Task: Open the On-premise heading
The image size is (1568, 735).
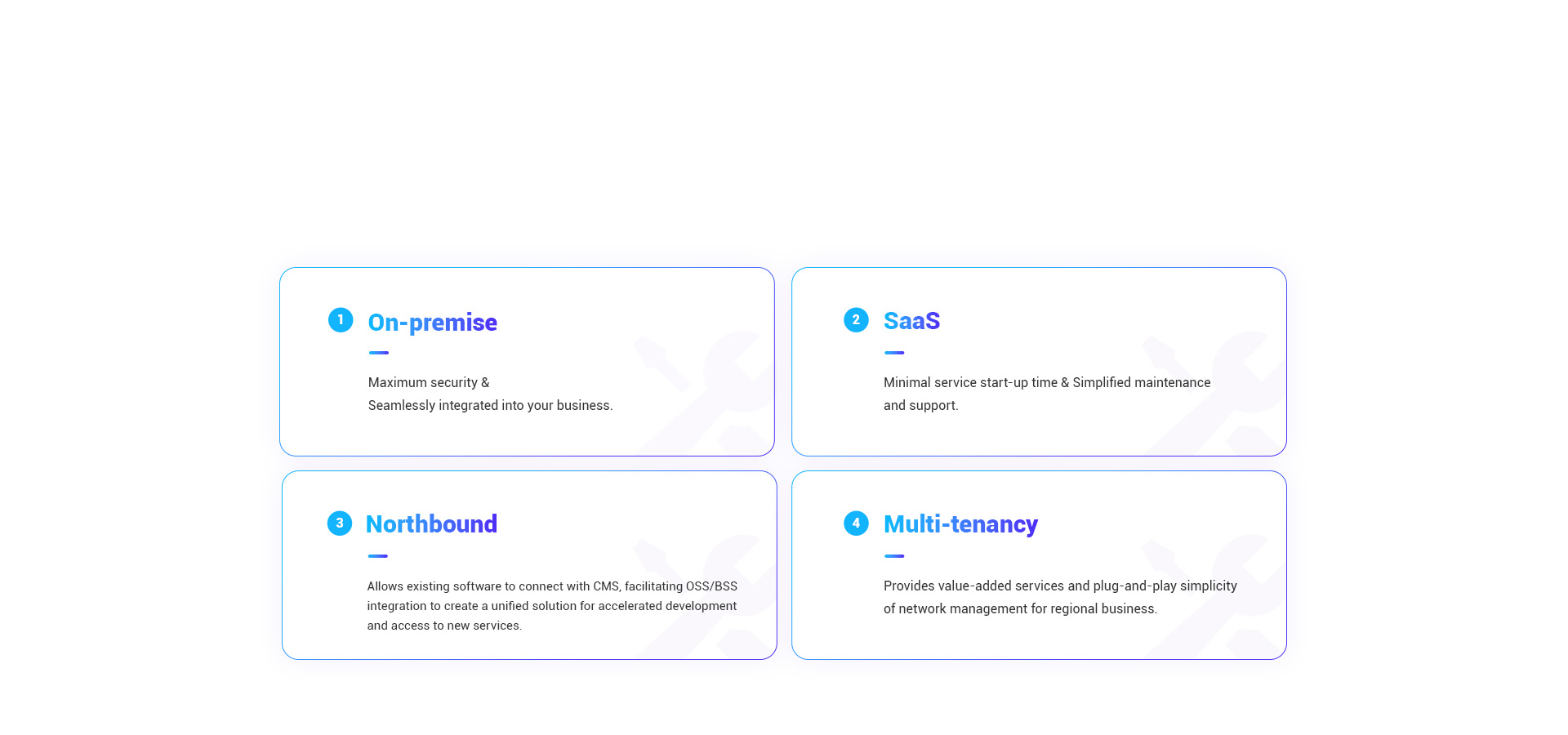Action: click(433, 323)
